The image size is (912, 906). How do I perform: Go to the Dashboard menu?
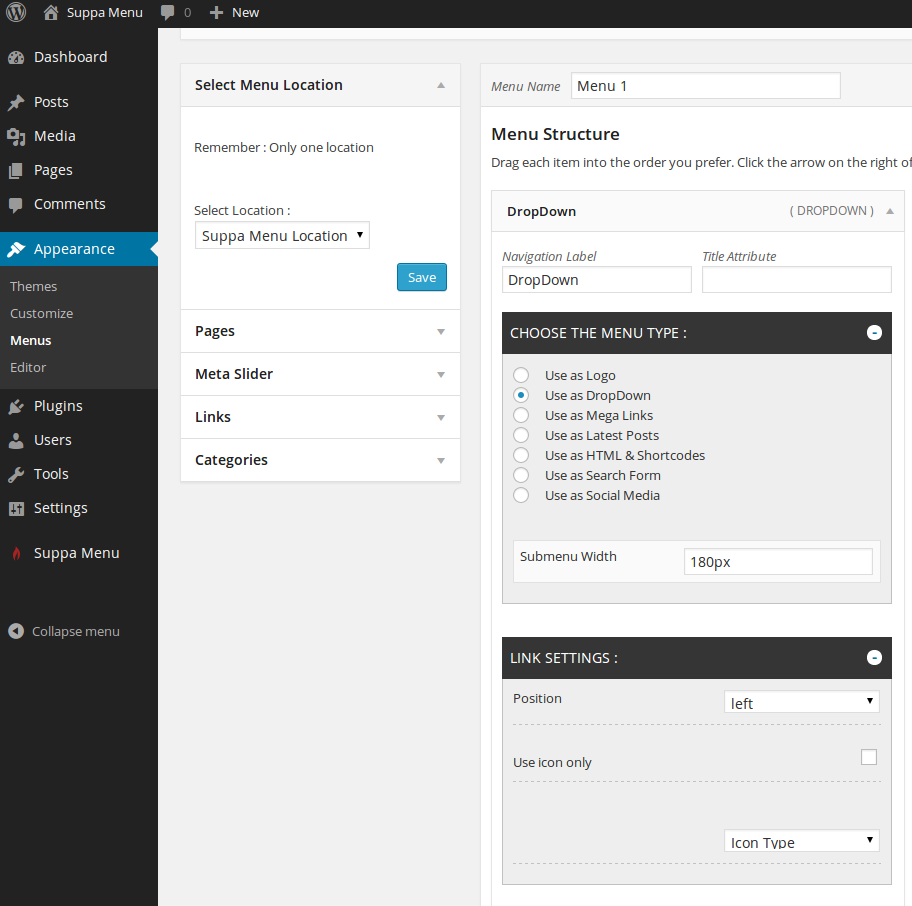[x=70, y=57]
